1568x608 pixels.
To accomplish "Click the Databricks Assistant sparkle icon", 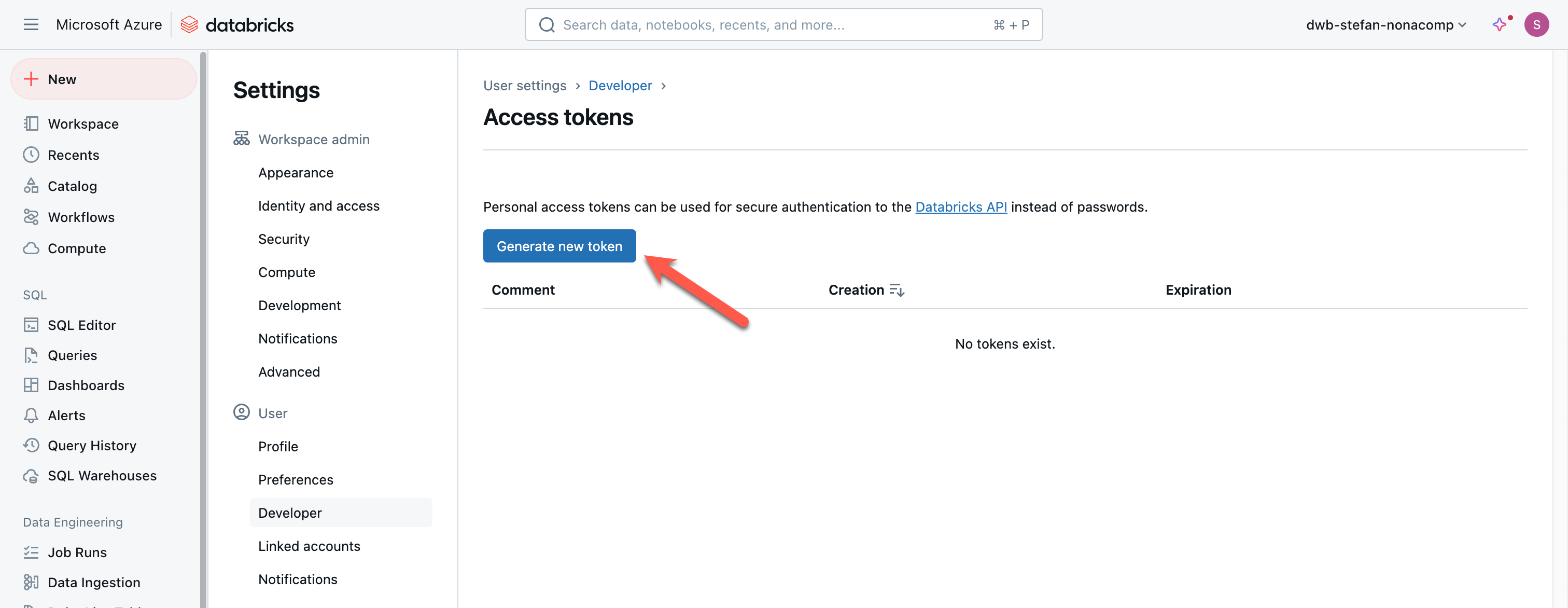I will click(x=1499, y=24).
